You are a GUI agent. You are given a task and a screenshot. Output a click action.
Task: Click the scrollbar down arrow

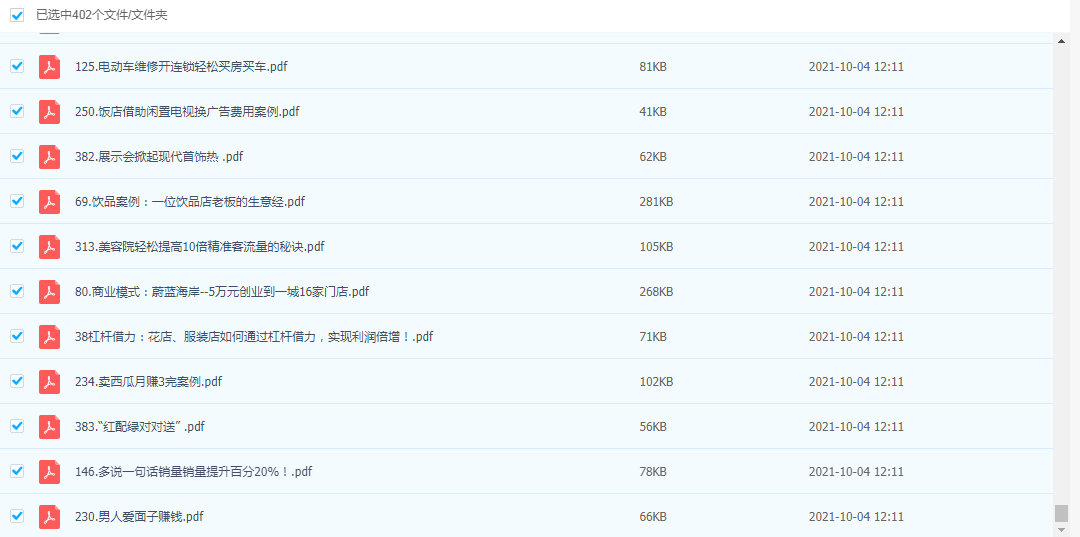pyautogui.click(x=1061, y=529)
